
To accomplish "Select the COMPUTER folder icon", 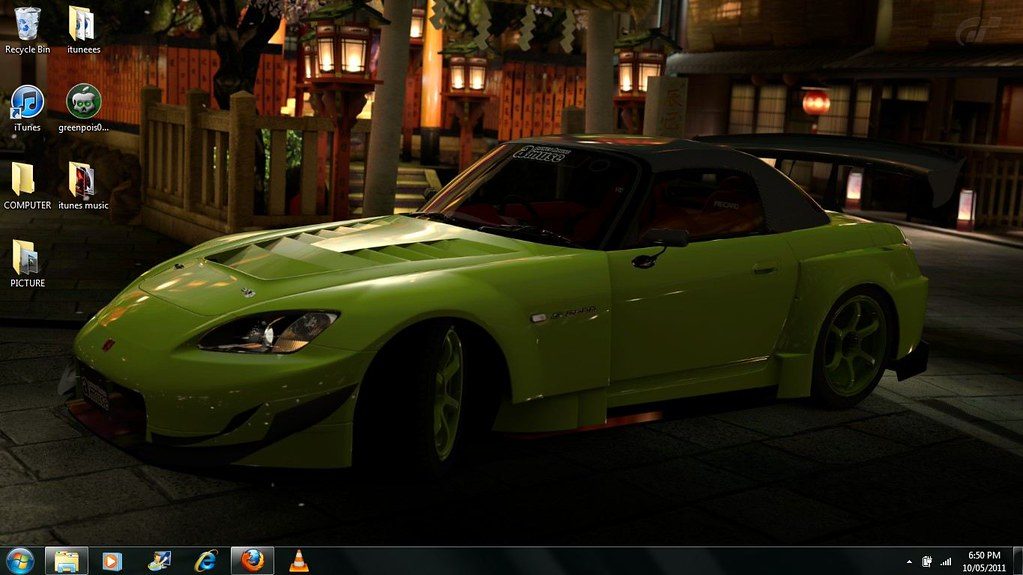I will coord(27,186).
